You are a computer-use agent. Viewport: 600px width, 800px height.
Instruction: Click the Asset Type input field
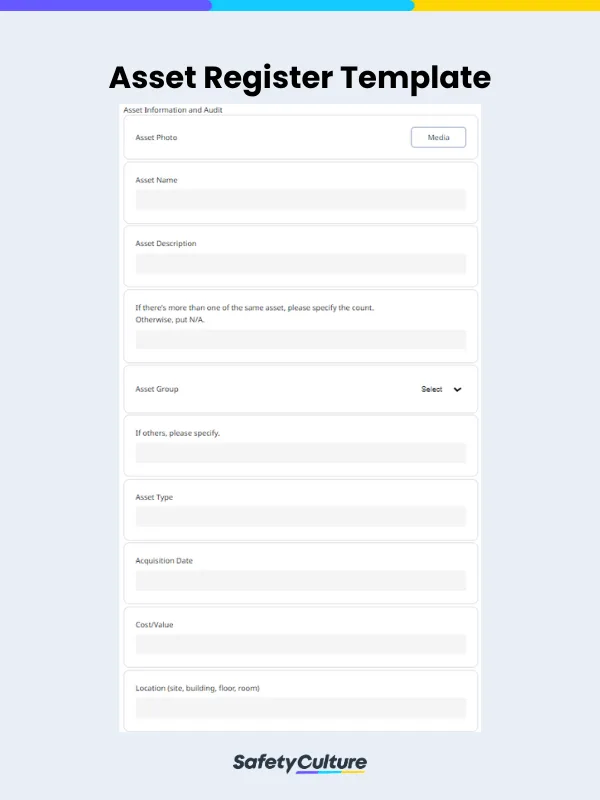300,517
